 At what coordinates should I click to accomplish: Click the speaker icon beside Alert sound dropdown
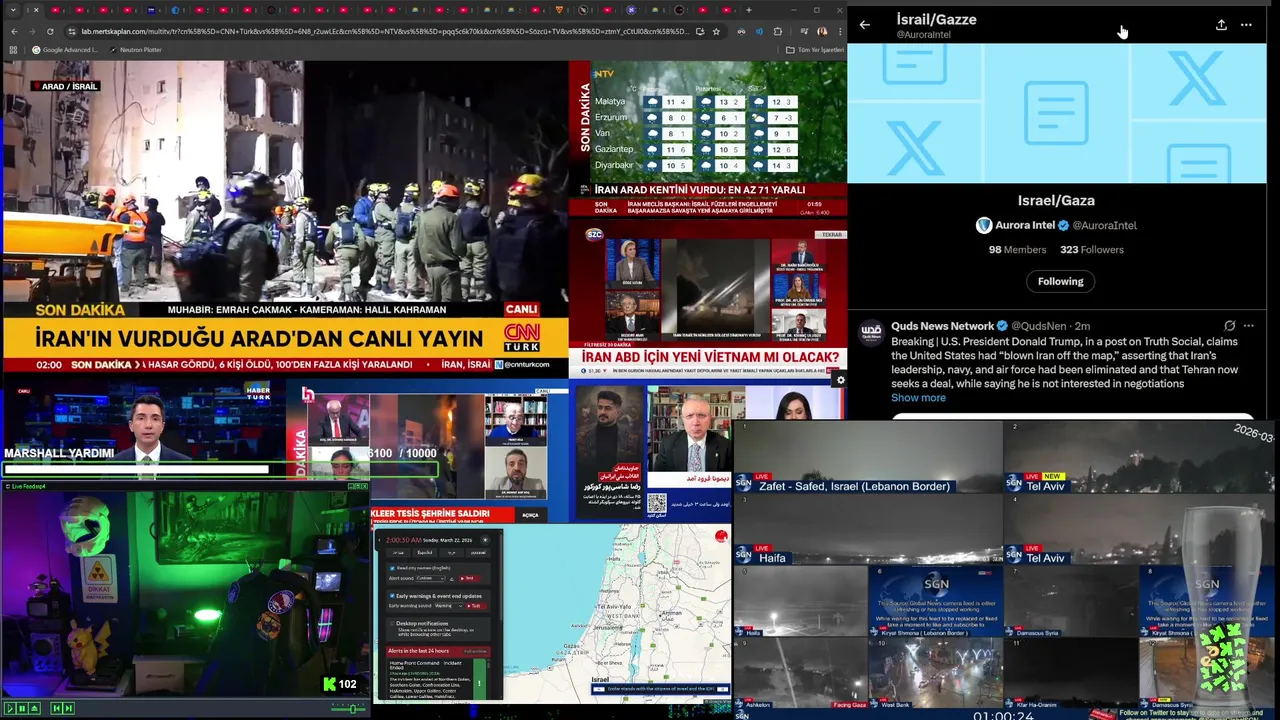(452, 579)
